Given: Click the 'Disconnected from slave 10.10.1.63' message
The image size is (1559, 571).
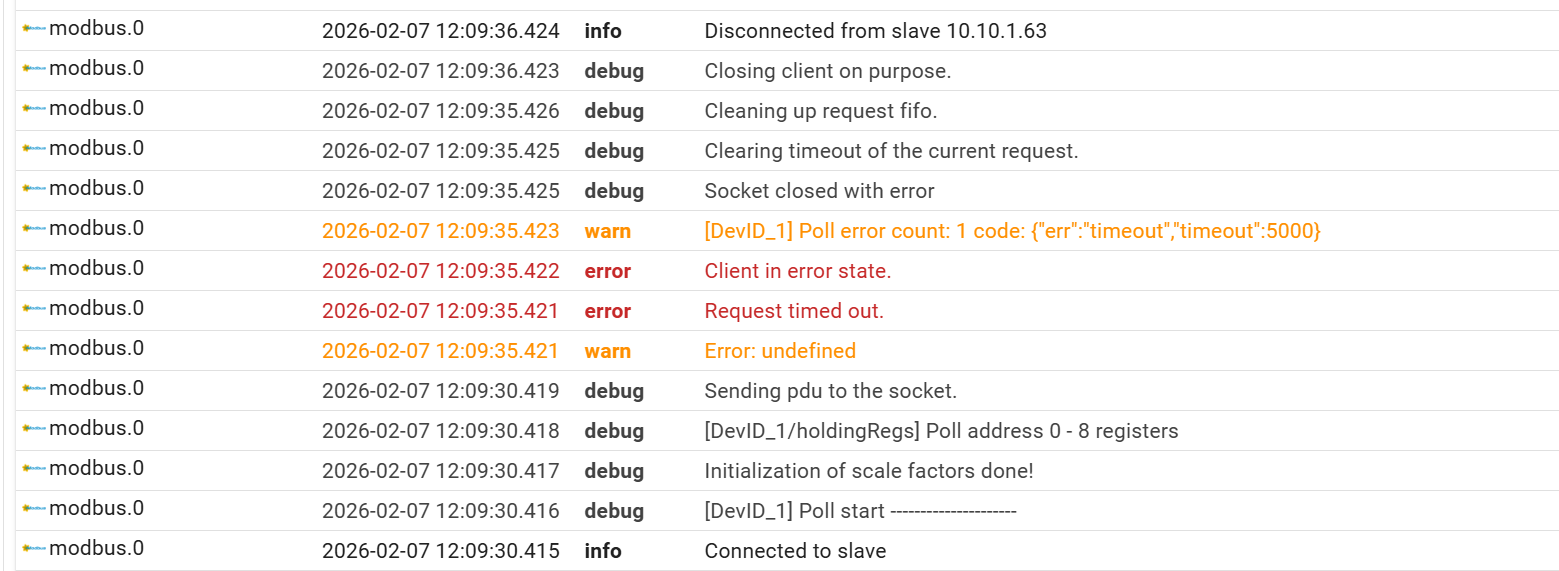Looking at the screenshot, I should click(x=875, y=31).
